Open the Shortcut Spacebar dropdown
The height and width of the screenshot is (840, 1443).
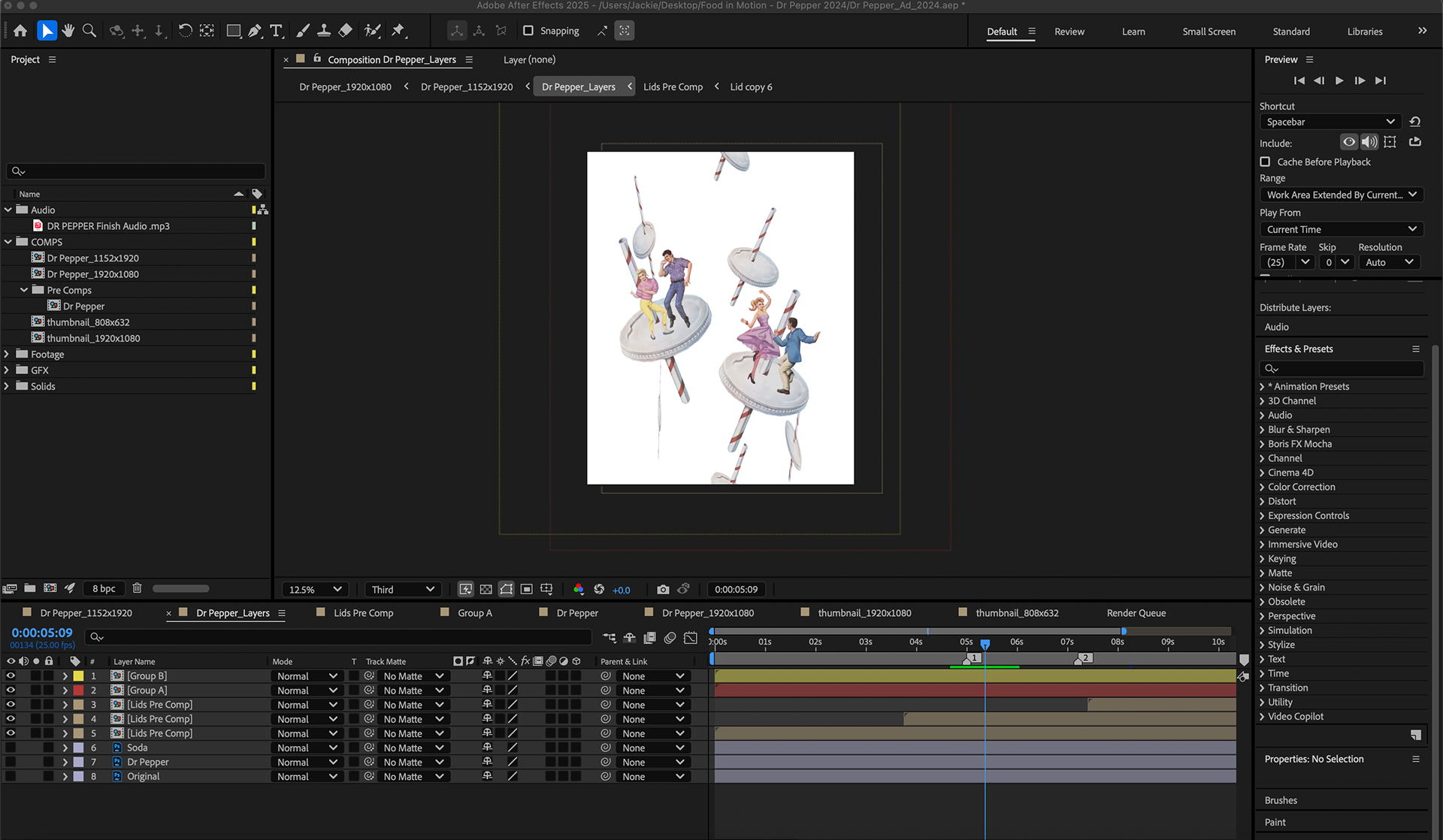(1330, 122)
